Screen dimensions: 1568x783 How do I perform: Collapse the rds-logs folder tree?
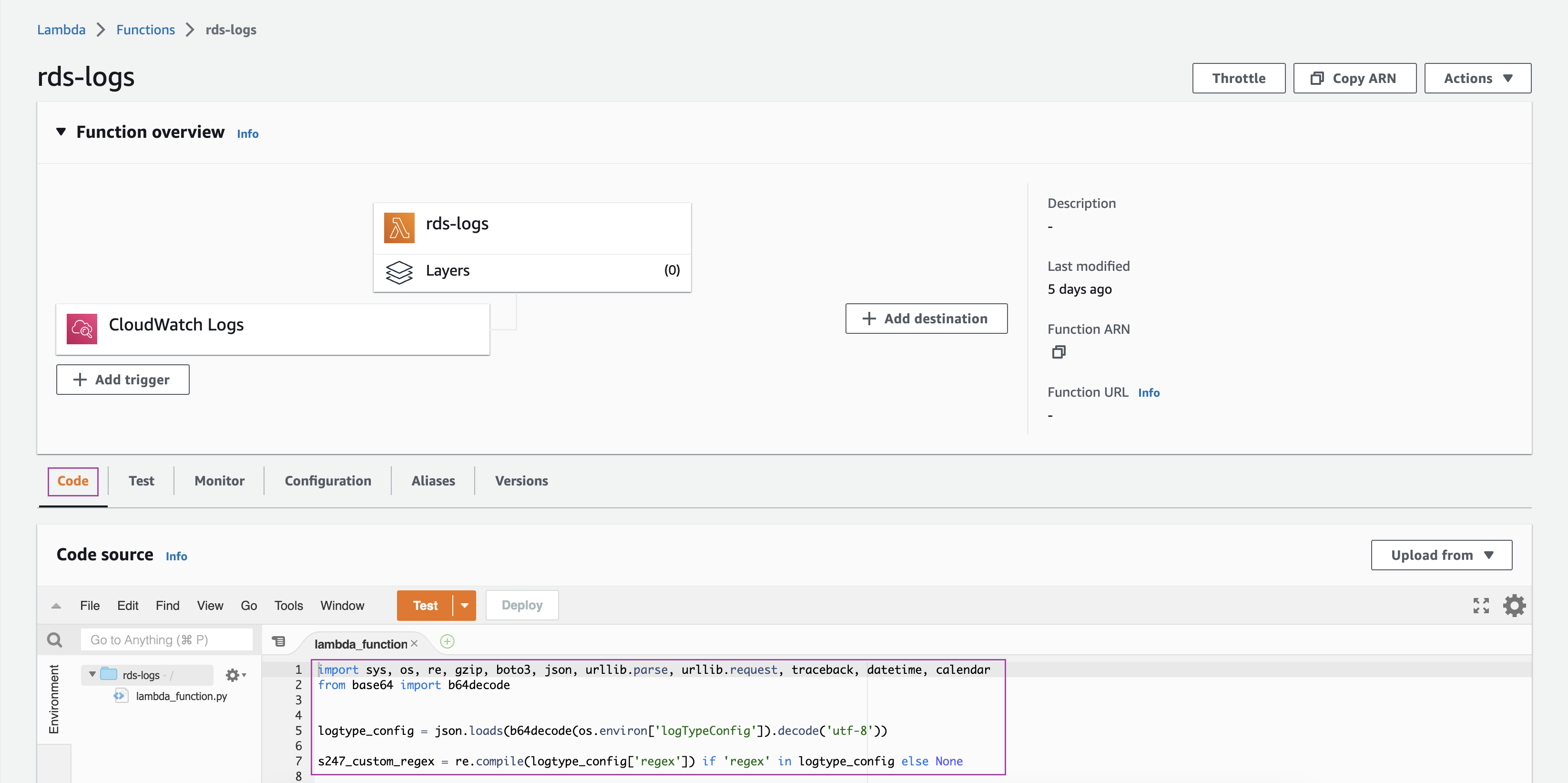click(92, 675)
